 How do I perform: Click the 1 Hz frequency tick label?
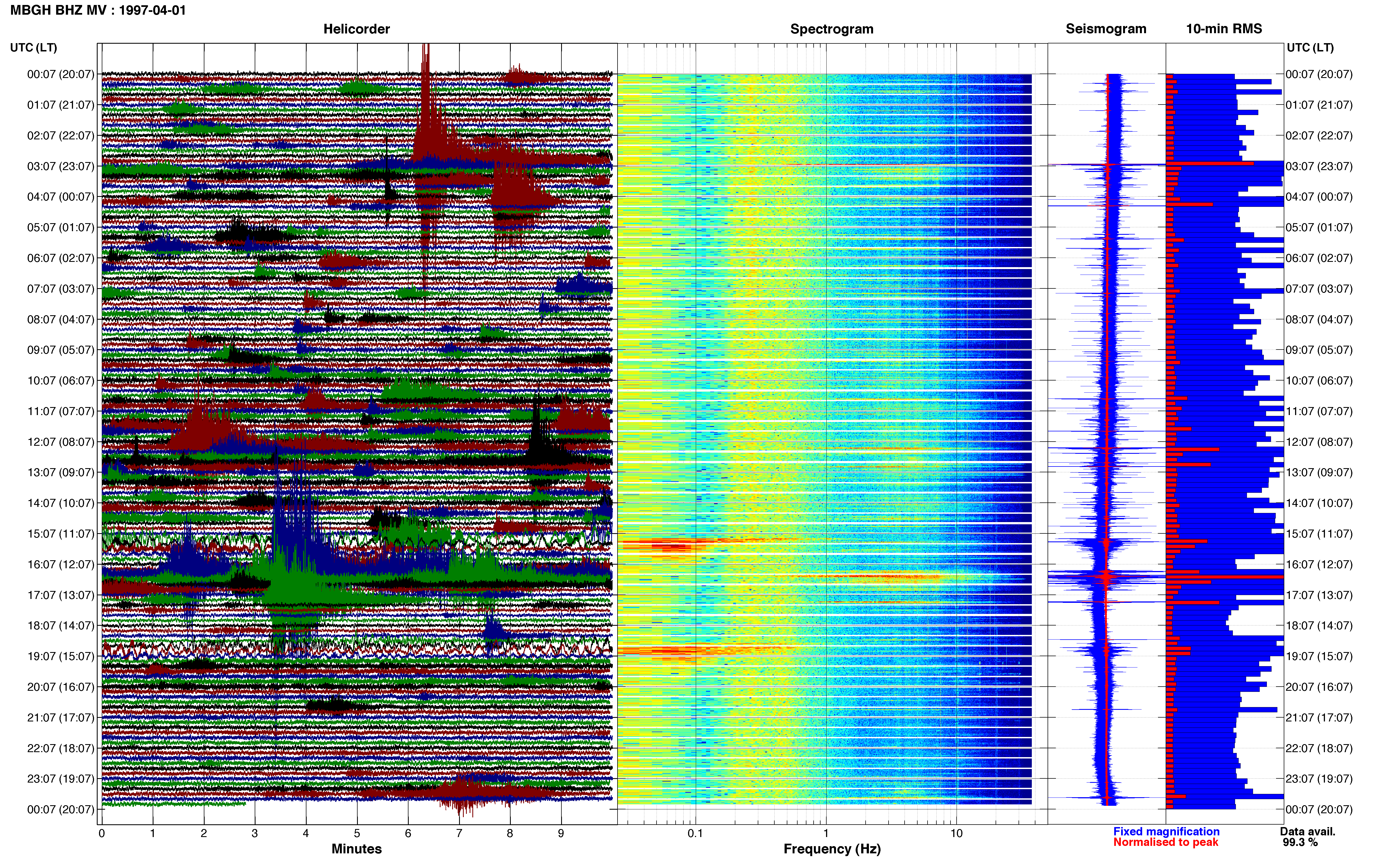click(826, 833)
